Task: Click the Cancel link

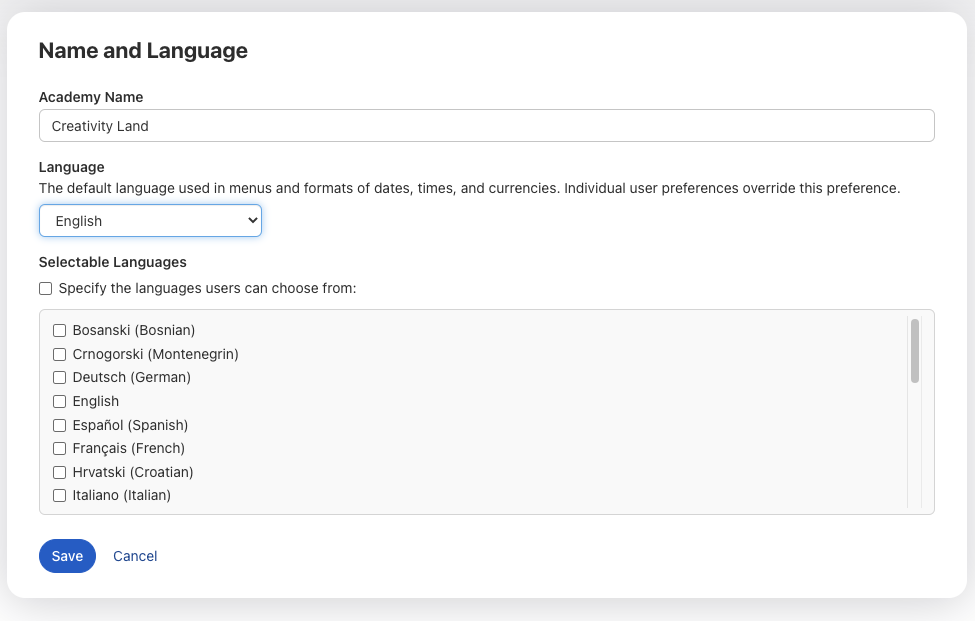Action: 135,556
